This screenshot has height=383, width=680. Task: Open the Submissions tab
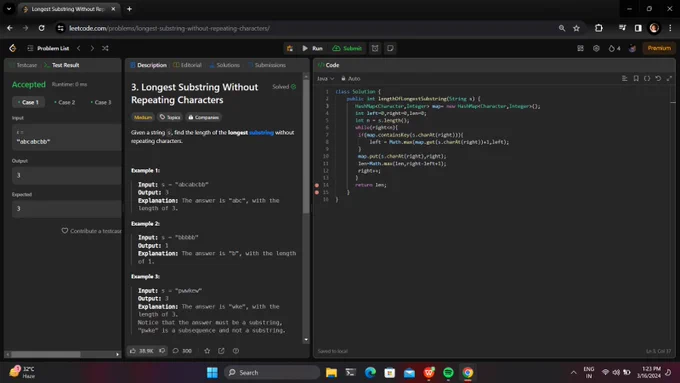267,65
